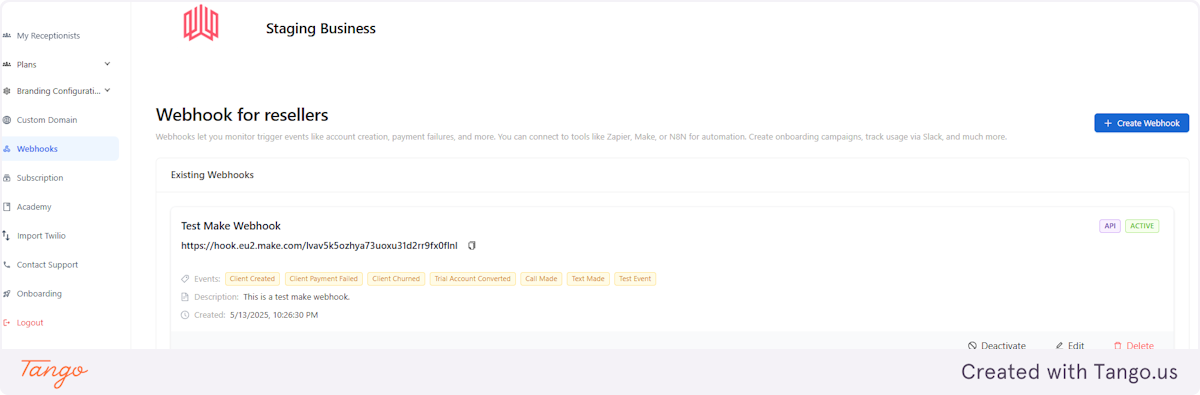Screen dimensions: 1200x395
Task: Open the Academy section
Action: point(34,207)
